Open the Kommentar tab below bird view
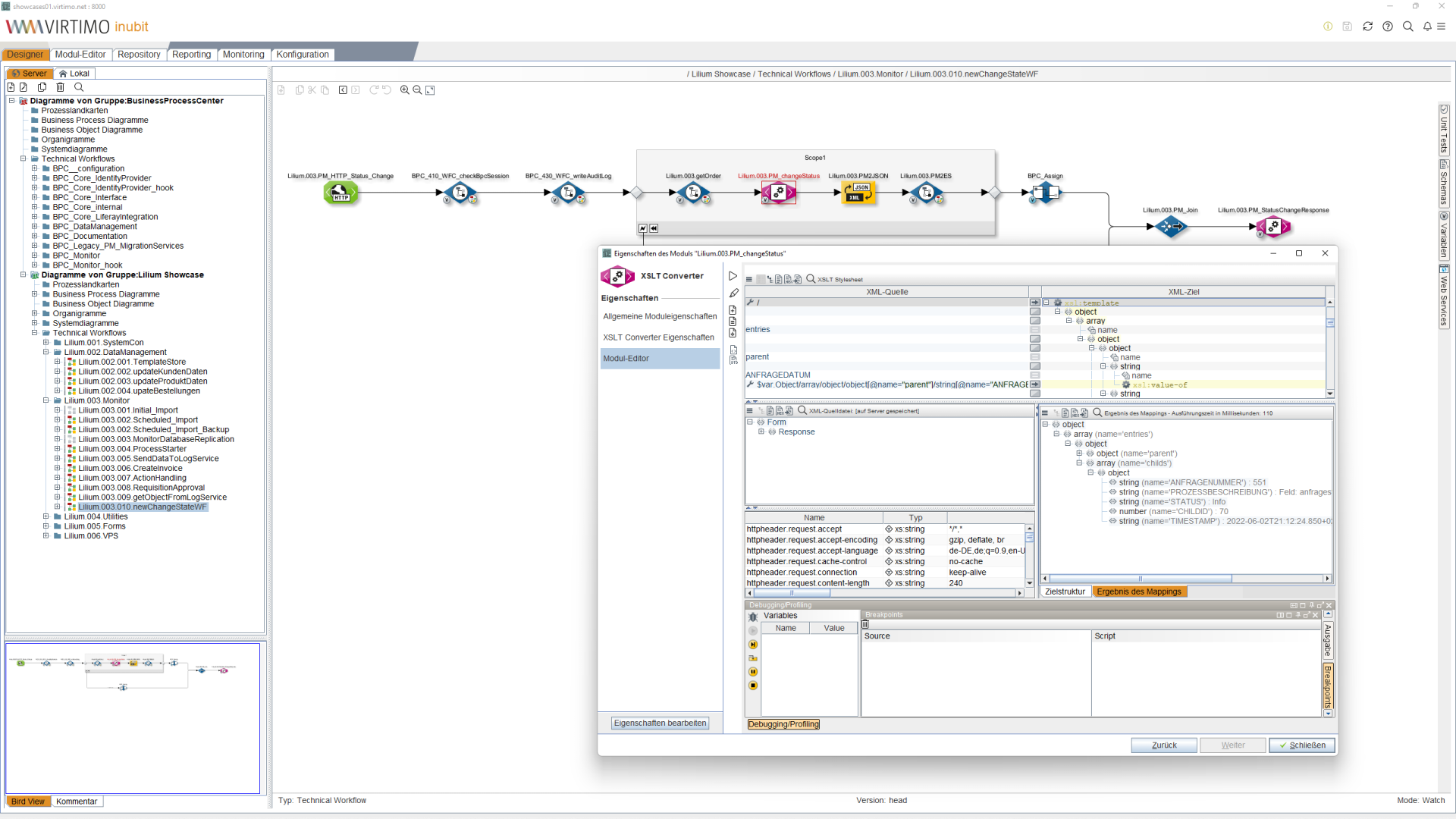The width and height of the screenshot is (1456, 819). coord(77,802)
